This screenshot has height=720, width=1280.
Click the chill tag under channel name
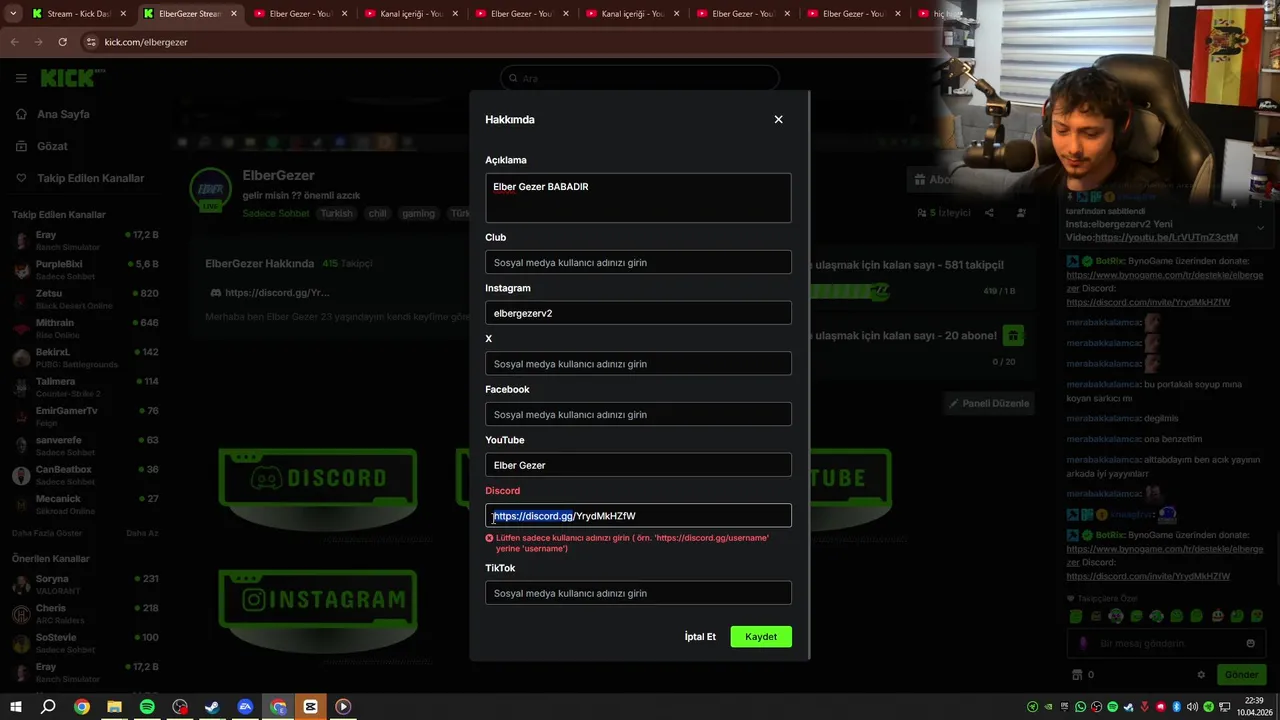[377, 213]
